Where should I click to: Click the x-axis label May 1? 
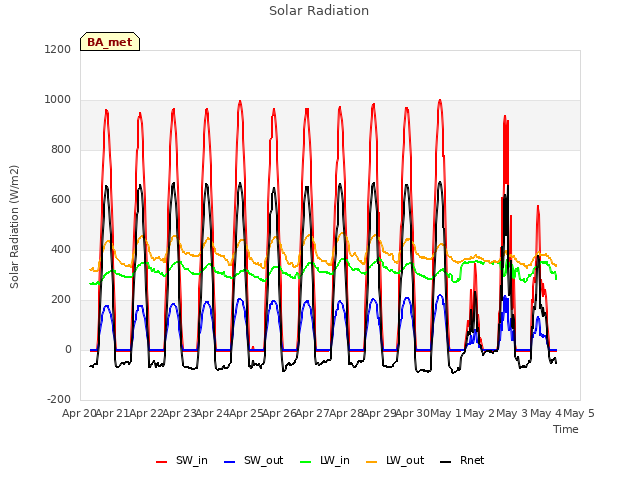tap(446, 413)
